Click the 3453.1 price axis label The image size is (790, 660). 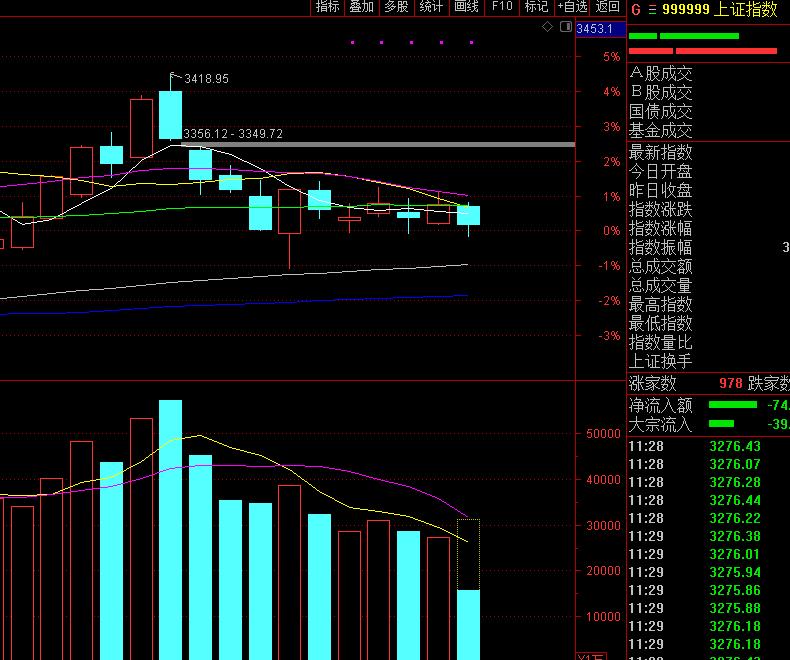(x=594, y=29)
